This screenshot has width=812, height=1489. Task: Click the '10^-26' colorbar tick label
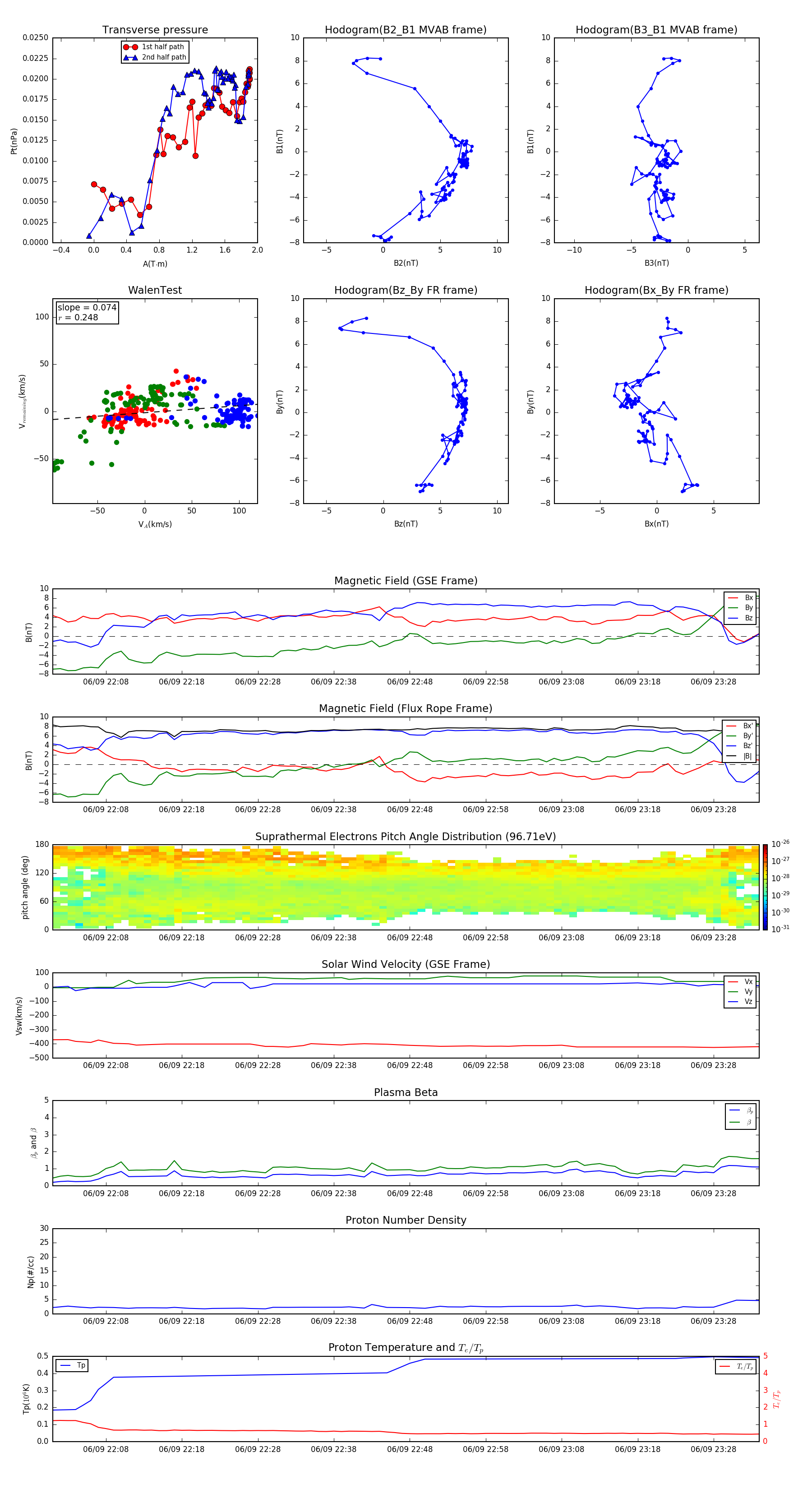coord(780,844)
